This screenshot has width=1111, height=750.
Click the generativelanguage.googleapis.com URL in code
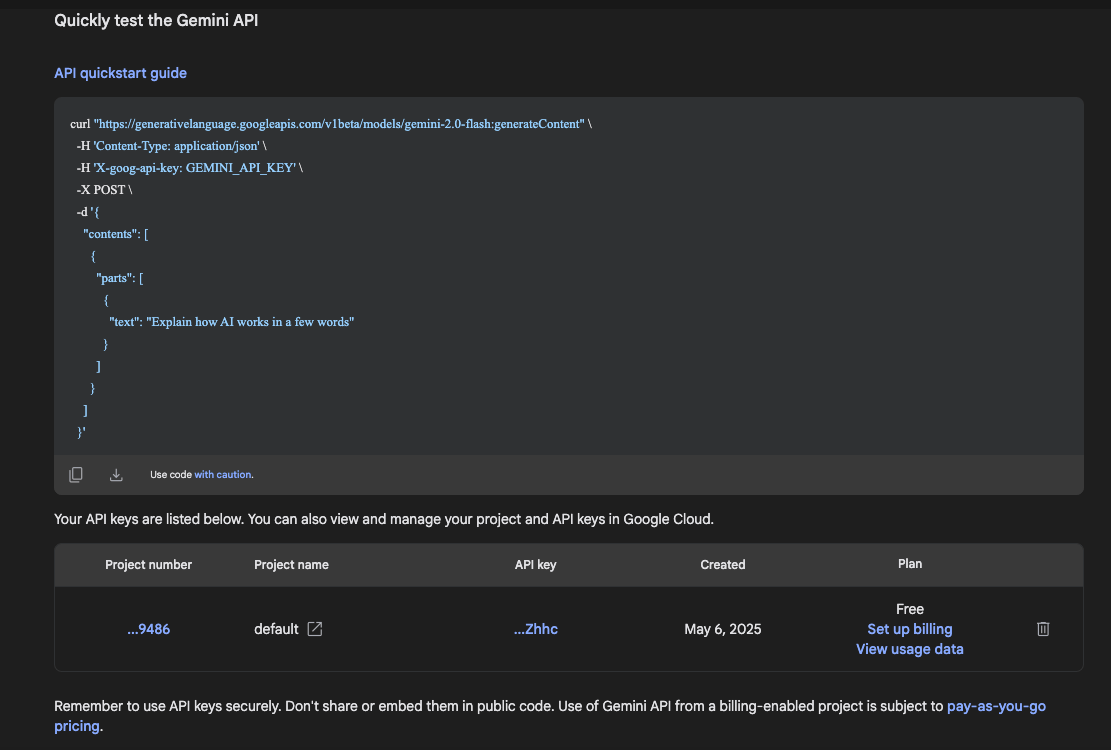[x=339, y=124]
